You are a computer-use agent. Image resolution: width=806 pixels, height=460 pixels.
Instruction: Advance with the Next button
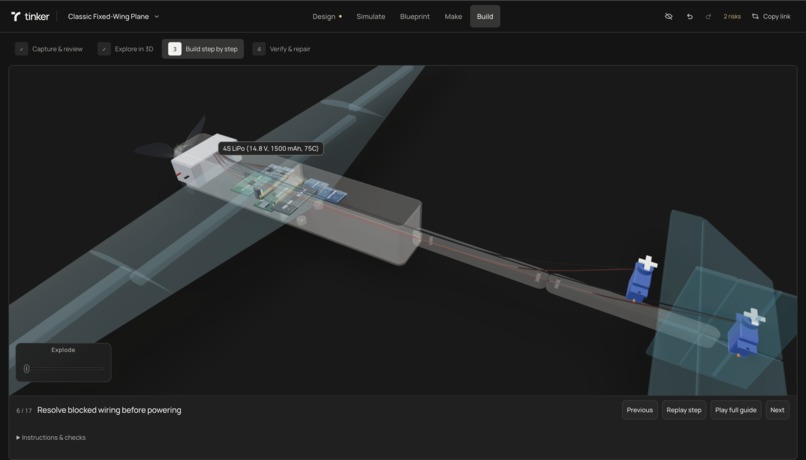click(x=777, y=410)
